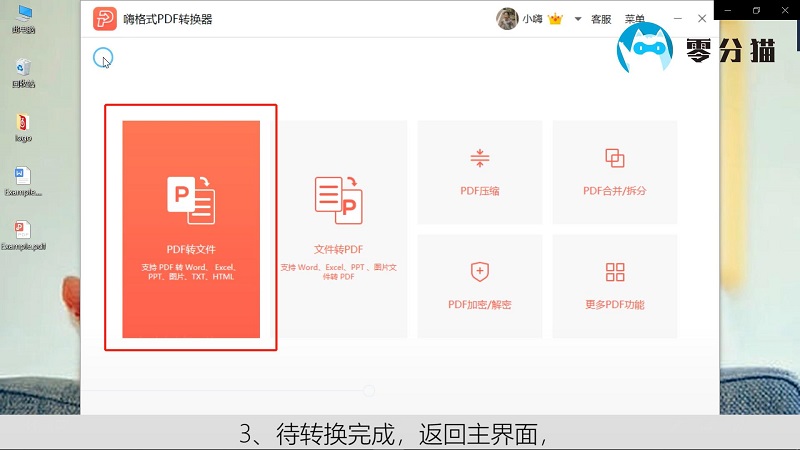The width and height of the screenshot is (800, 450).
Task: Click the Example Word document desktop icon
Action: coord(23,182)
